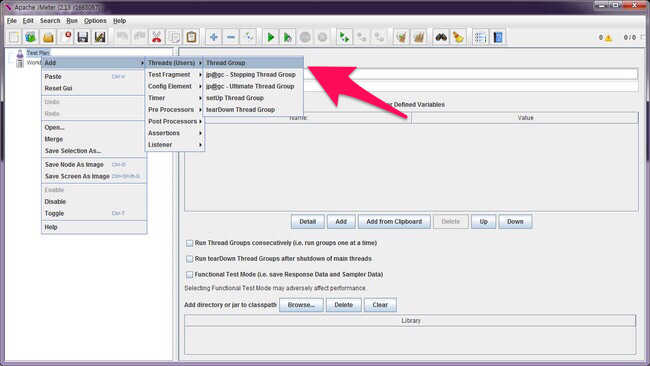
Task: Click the Add variable button
Action: 341,222
